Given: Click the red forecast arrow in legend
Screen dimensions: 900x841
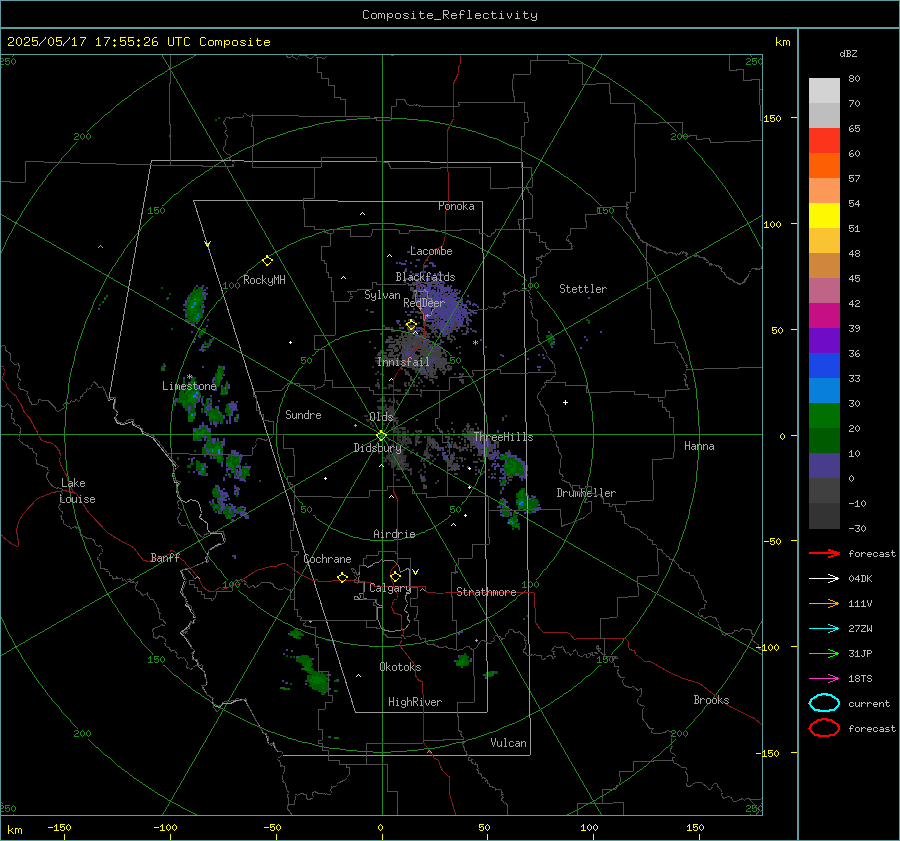Looking at the screenshot, I should coord(824,553).
